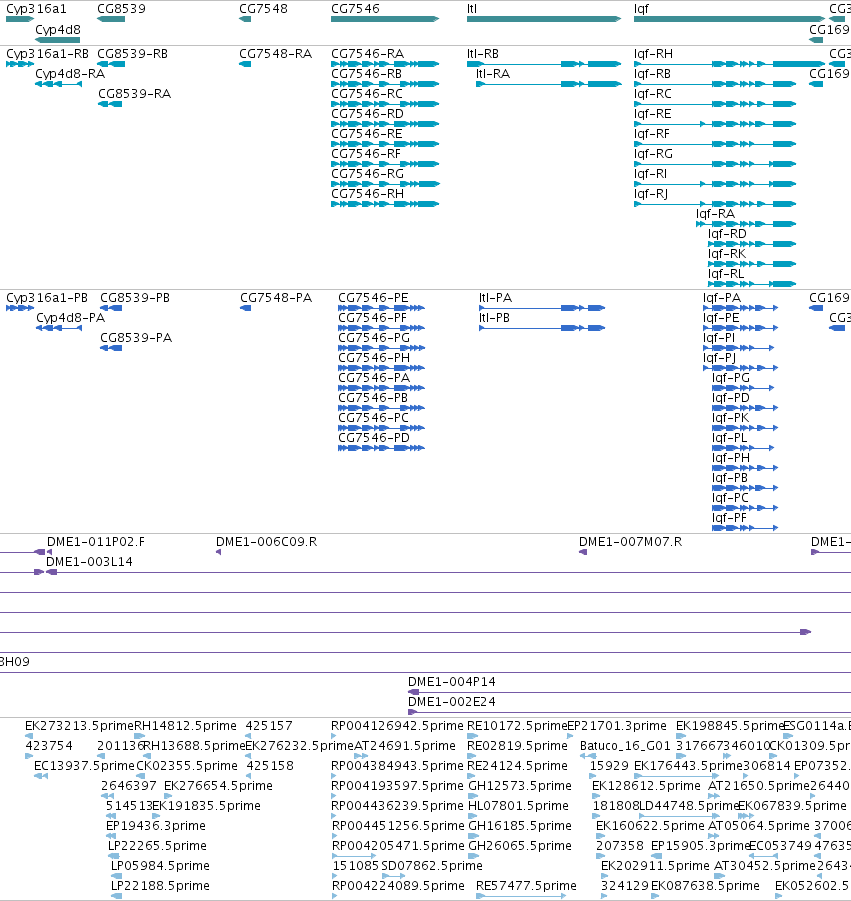The height and width of the screenshot is (901, 851).
Task: Click the lqf-RA transcript label
Action: (715, 214)
